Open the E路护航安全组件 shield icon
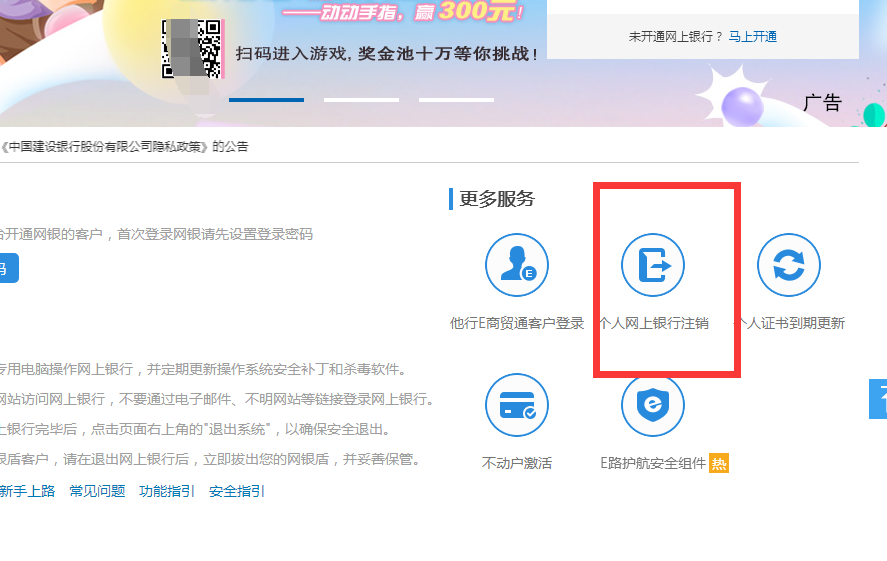Image resolution: width=887 pixels, height=561 pixels. [x=653, y=406]
